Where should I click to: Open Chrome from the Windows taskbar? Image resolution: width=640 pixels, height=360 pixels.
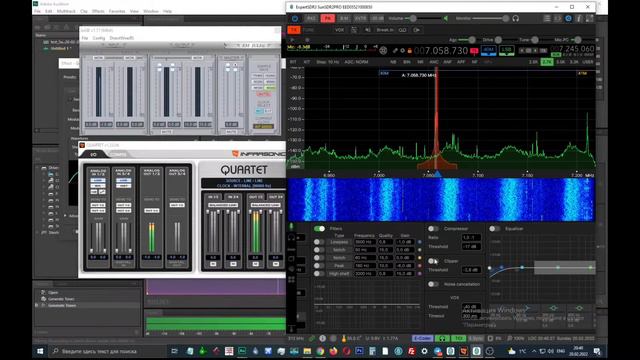(320, 351)
